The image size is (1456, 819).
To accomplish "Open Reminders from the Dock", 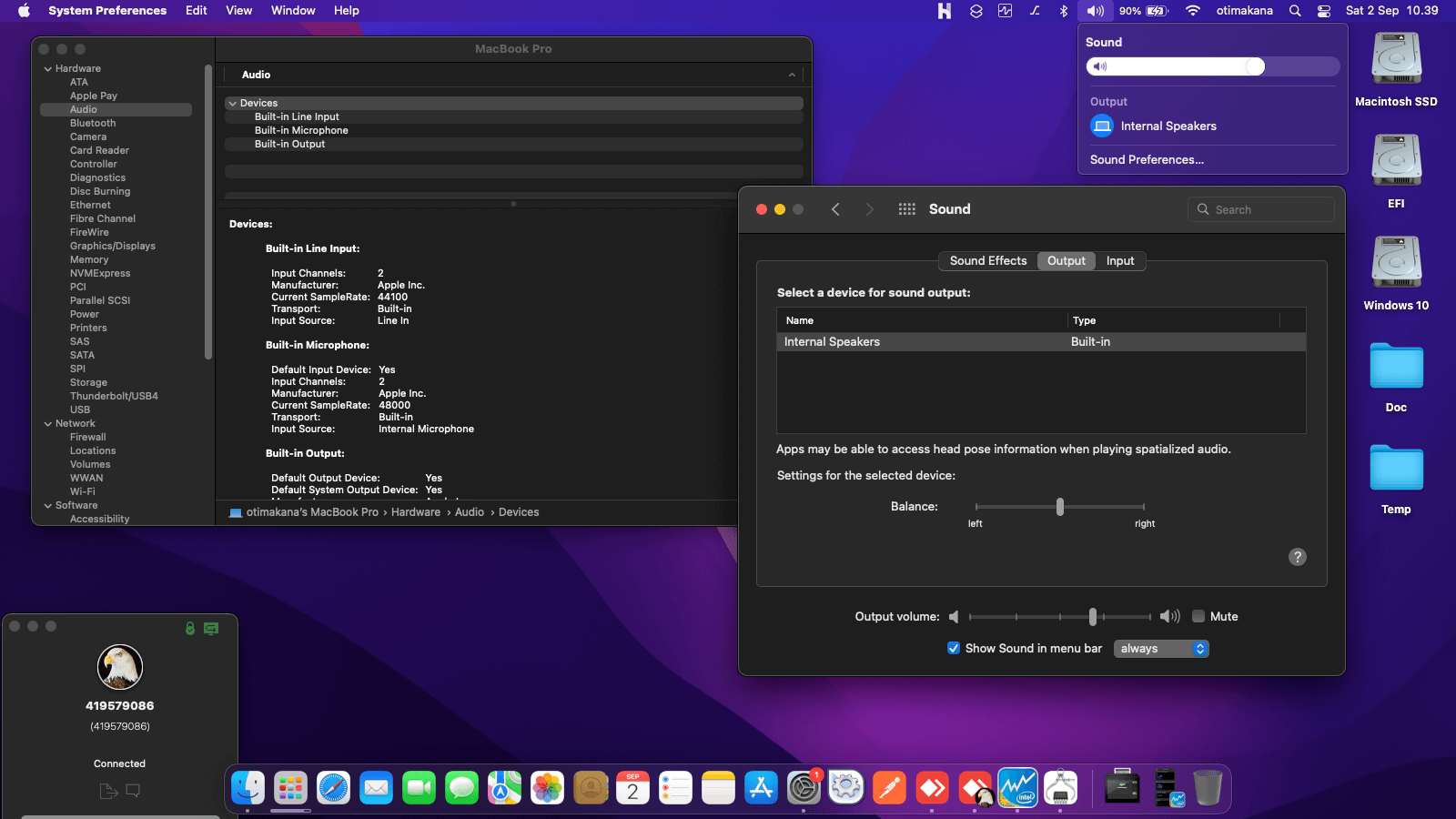I will [x=675, y=788].
